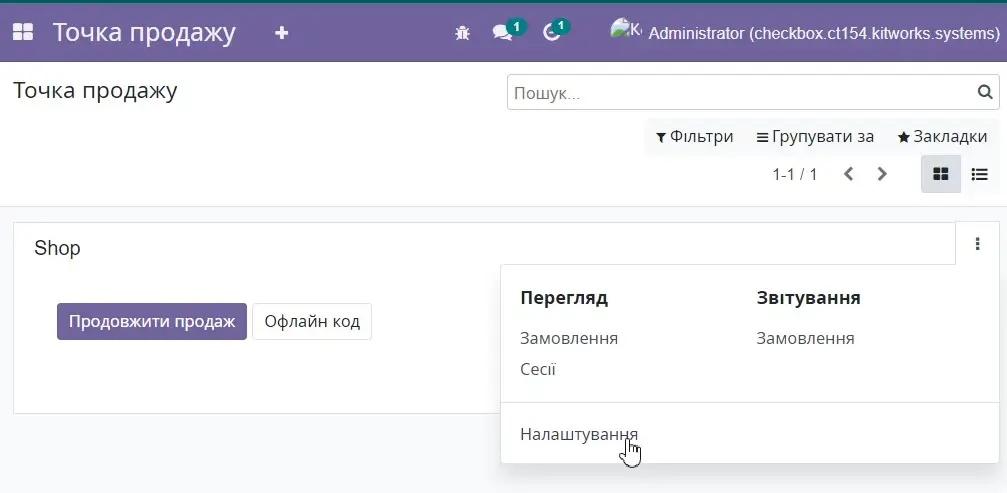Select Налаштування in the card menu
Image resolution: width=1007 pixels, height=493 pixels.
[579, 434]
